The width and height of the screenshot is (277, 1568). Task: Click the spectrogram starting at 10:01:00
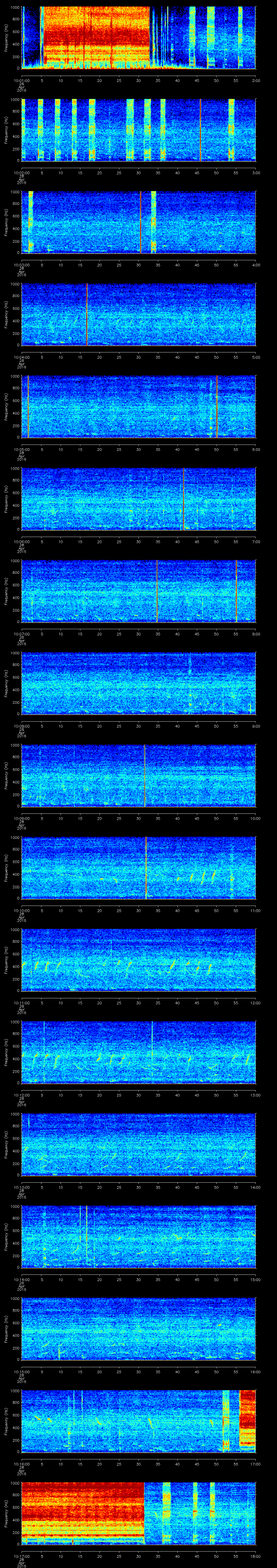point(138,38)
